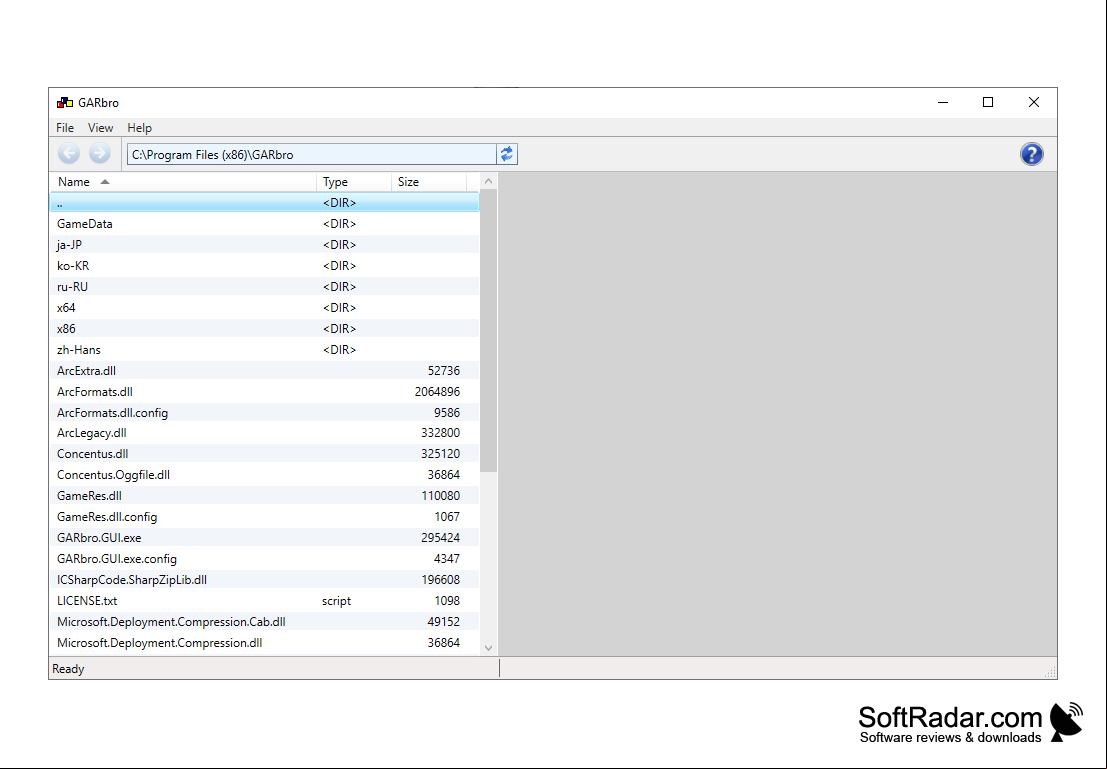1107x769 pixels.
Task: Select the ArcExtra.dll file
Action: (265, 371)
